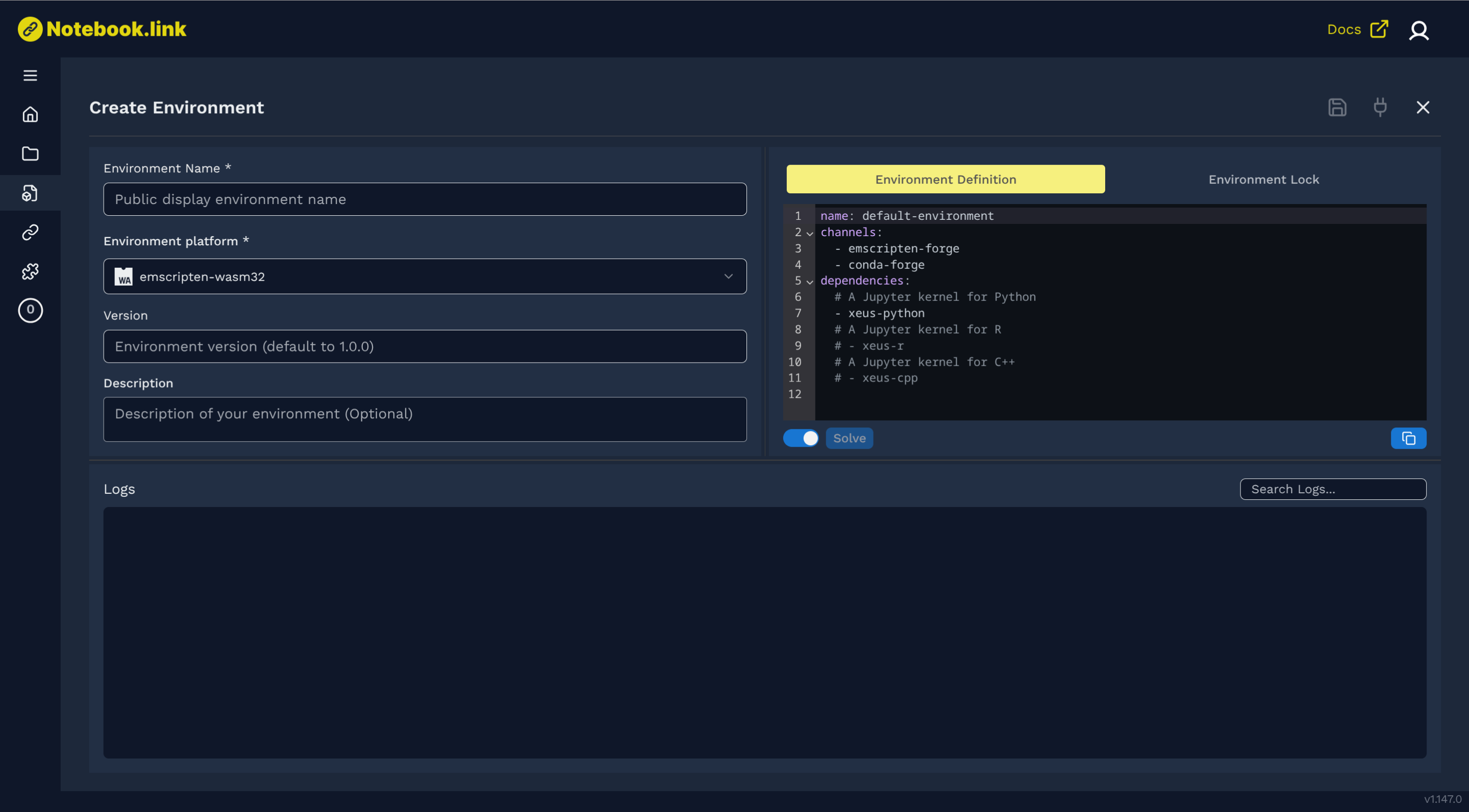
Task: Select the Environment Definition tab
Action: pos(945,179)
